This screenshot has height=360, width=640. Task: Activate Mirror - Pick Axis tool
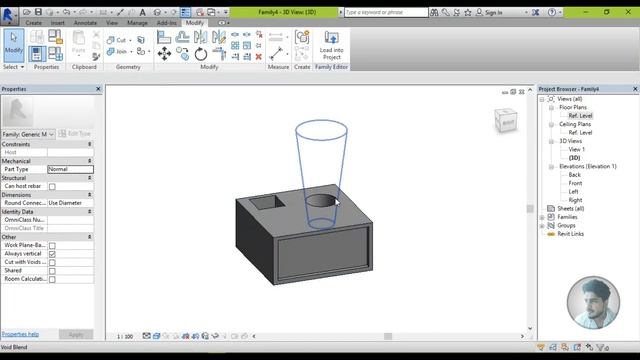pos(200,38)
